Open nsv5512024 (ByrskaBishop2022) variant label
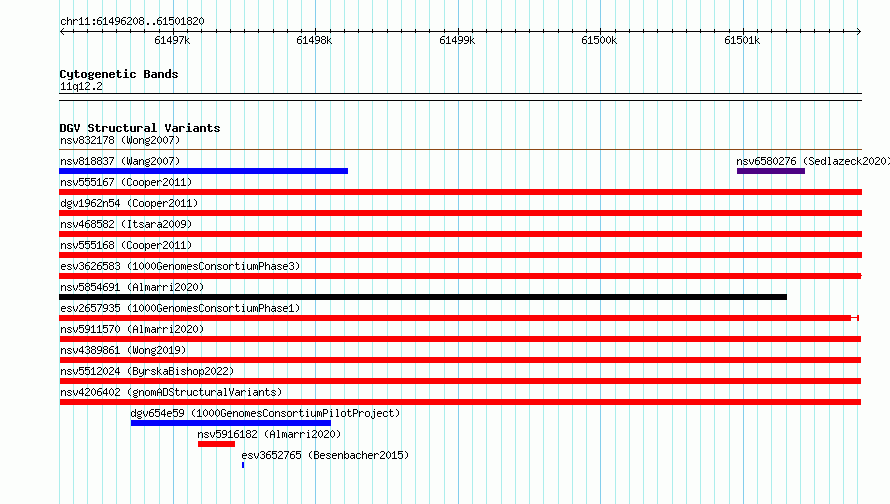890x504 pixels. click(x=147, y=371)
